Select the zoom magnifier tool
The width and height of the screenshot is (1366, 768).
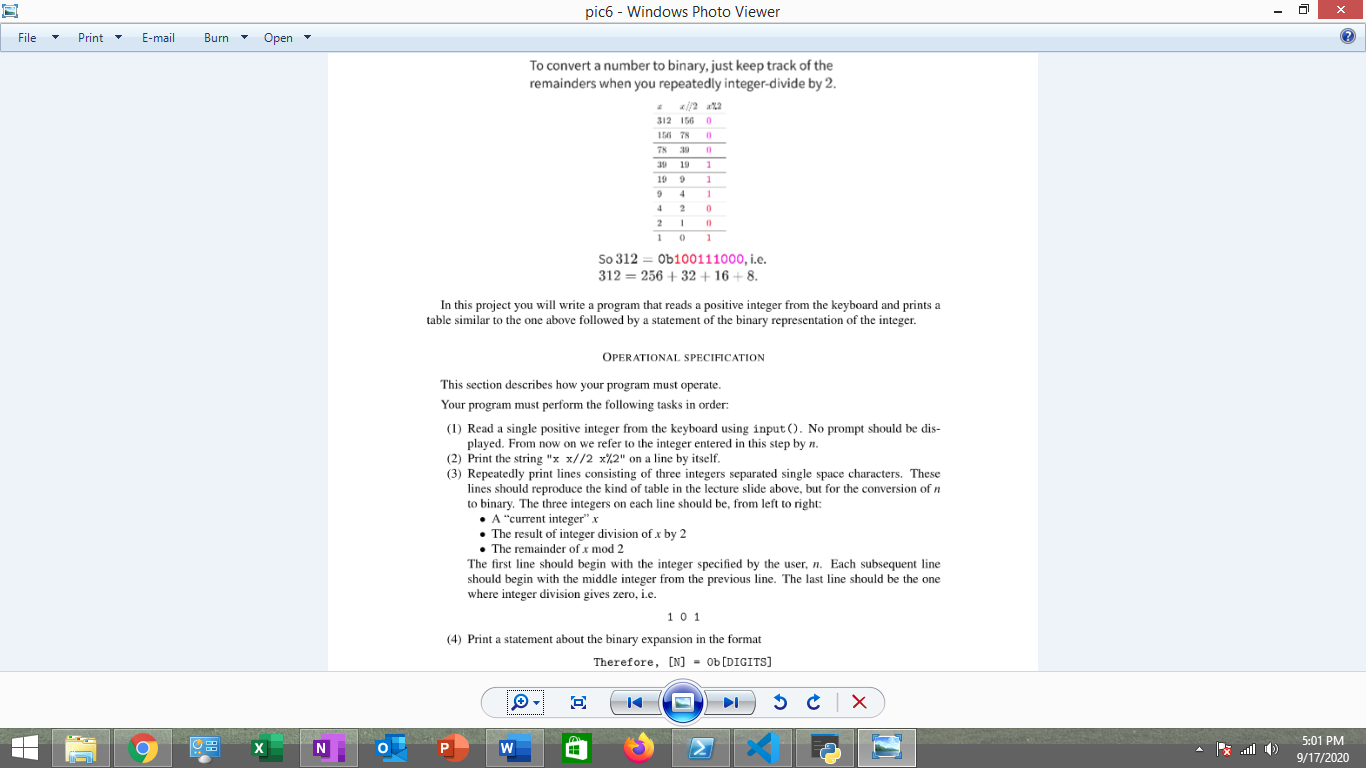coord(522,702)
